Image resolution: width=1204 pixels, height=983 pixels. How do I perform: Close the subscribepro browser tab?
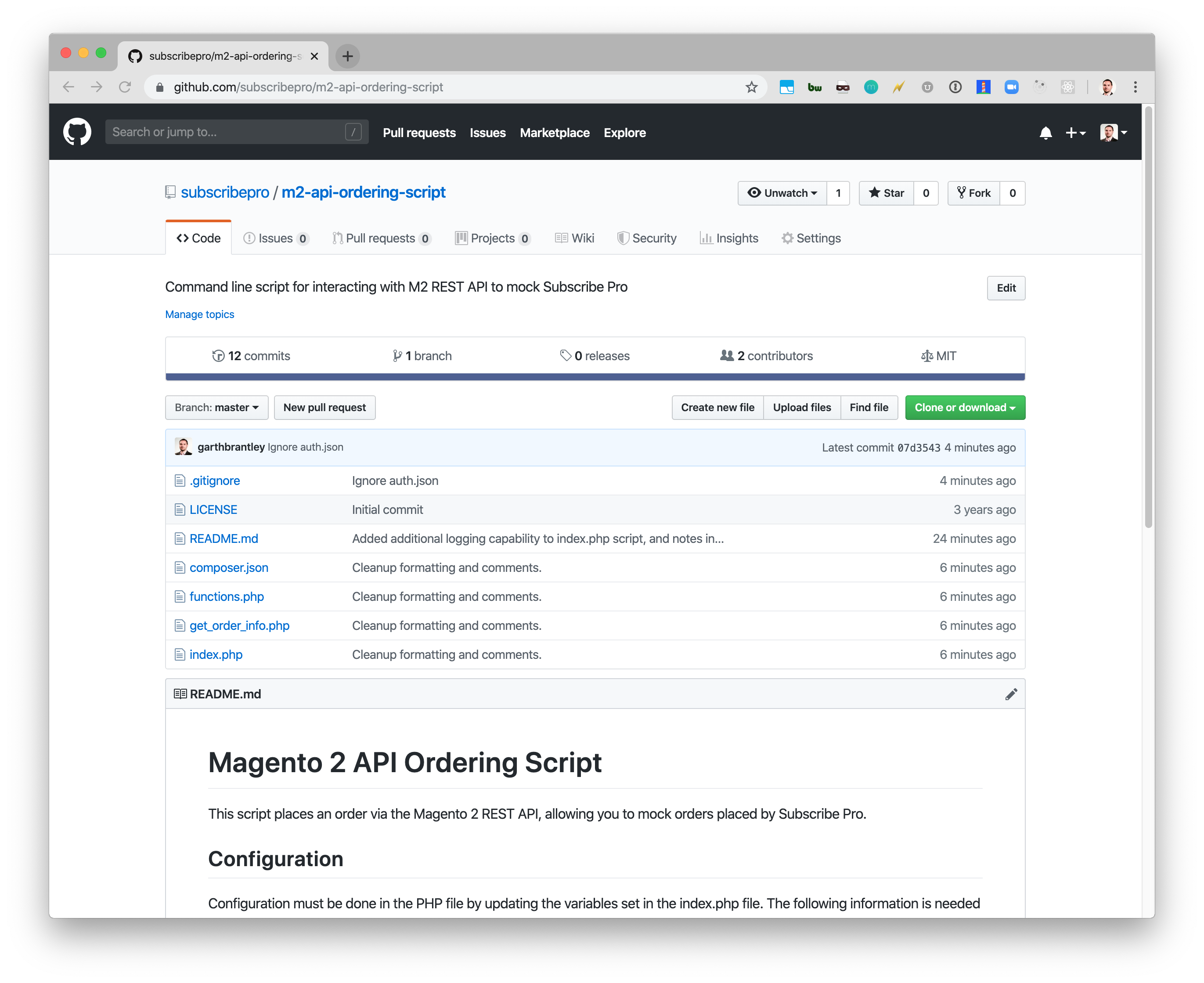pyautogui.click(x=314, y=56)
